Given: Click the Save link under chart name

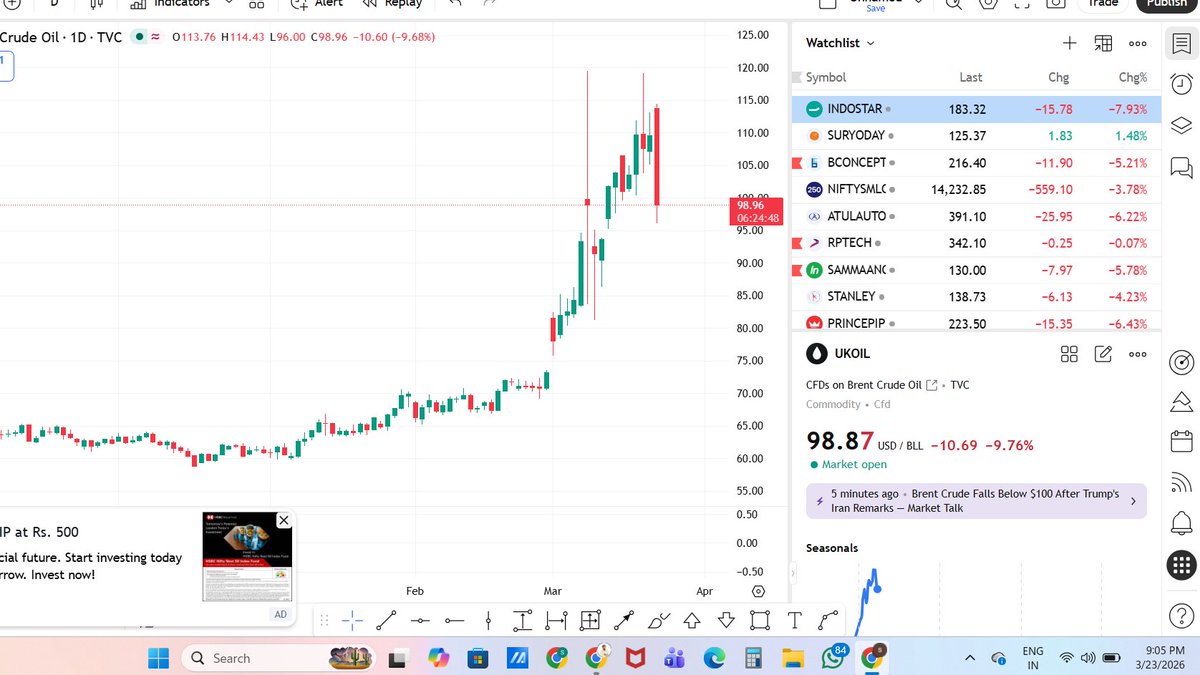Looking at the screenshot, I should click(876, 8).
